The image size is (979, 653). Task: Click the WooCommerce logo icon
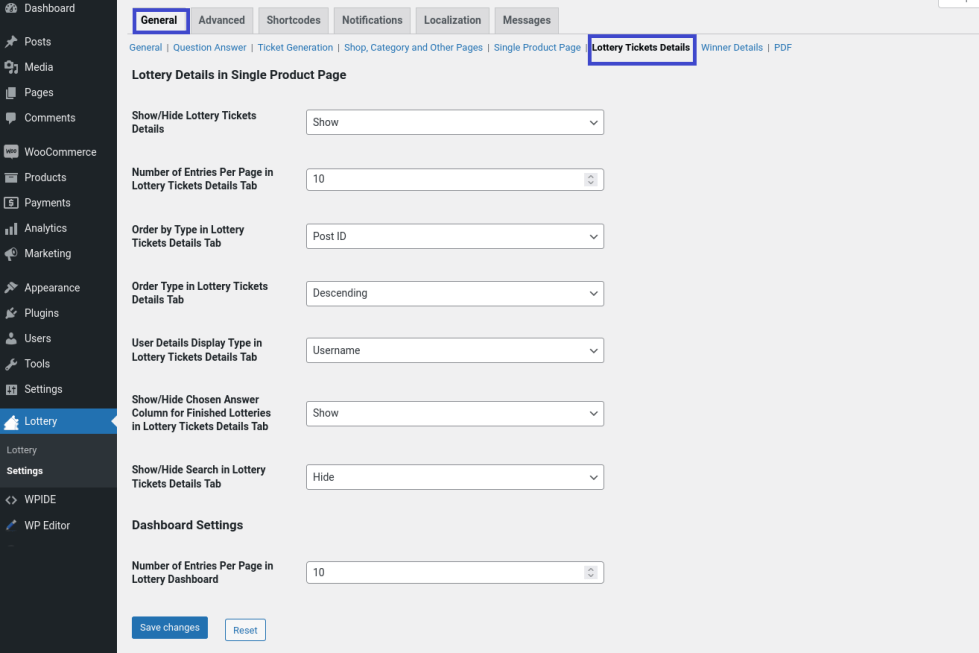coord(11,152)
